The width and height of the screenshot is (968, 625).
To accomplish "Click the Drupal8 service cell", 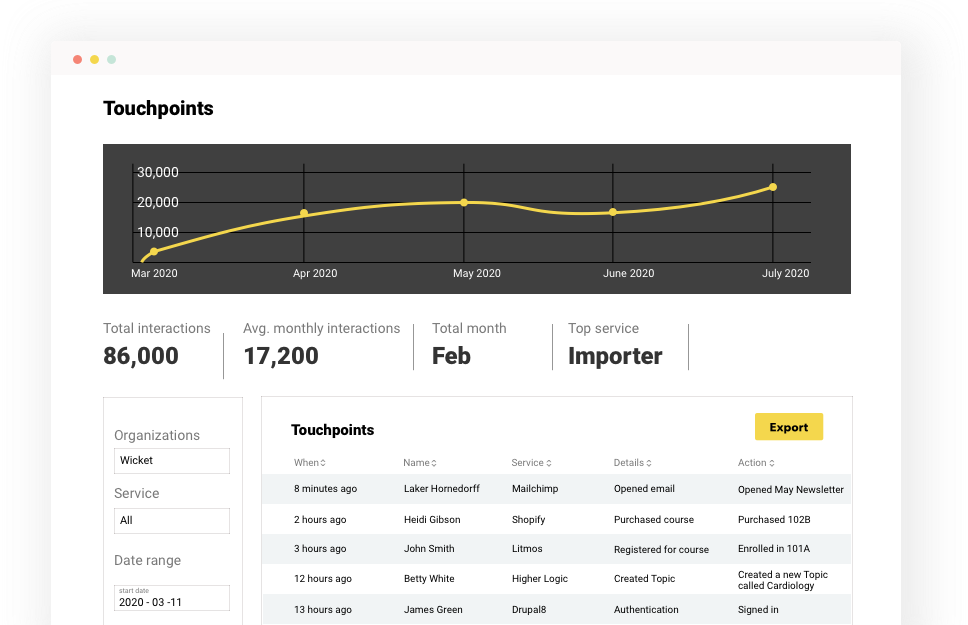I will [529, 610].
